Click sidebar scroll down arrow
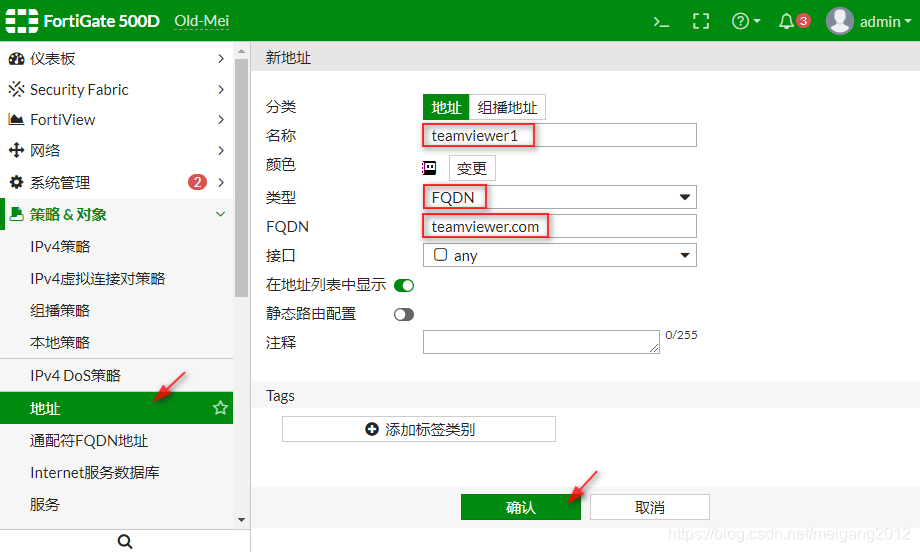The image size is (920, 552). coord(241,520)
